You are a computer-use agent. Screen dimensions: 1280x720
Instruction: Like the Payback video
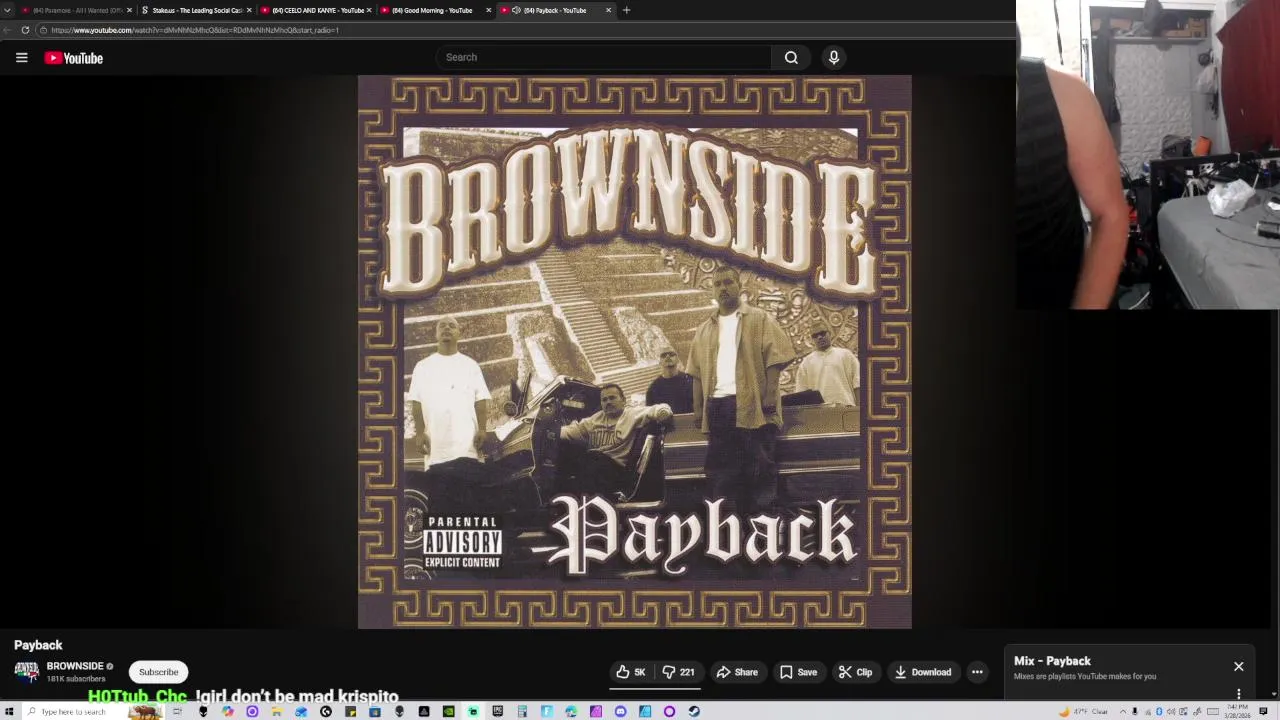[630, 672]
